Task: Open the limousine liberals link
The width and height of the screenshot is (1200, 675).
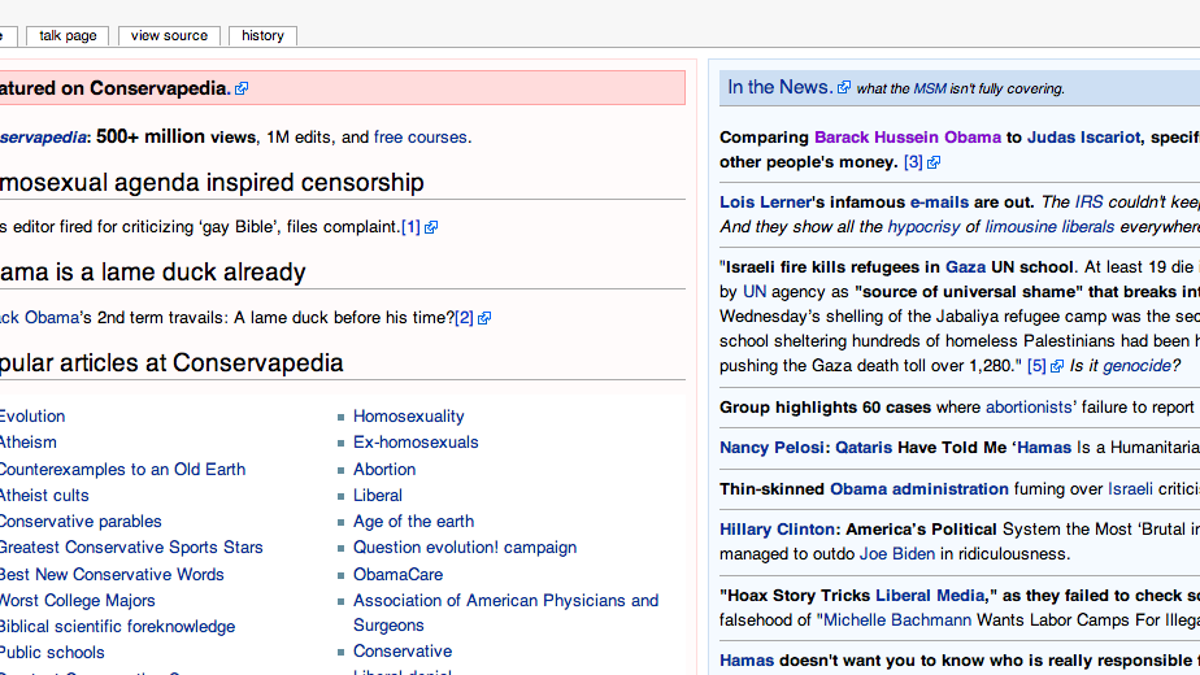Action: [x=1050, y=227]
